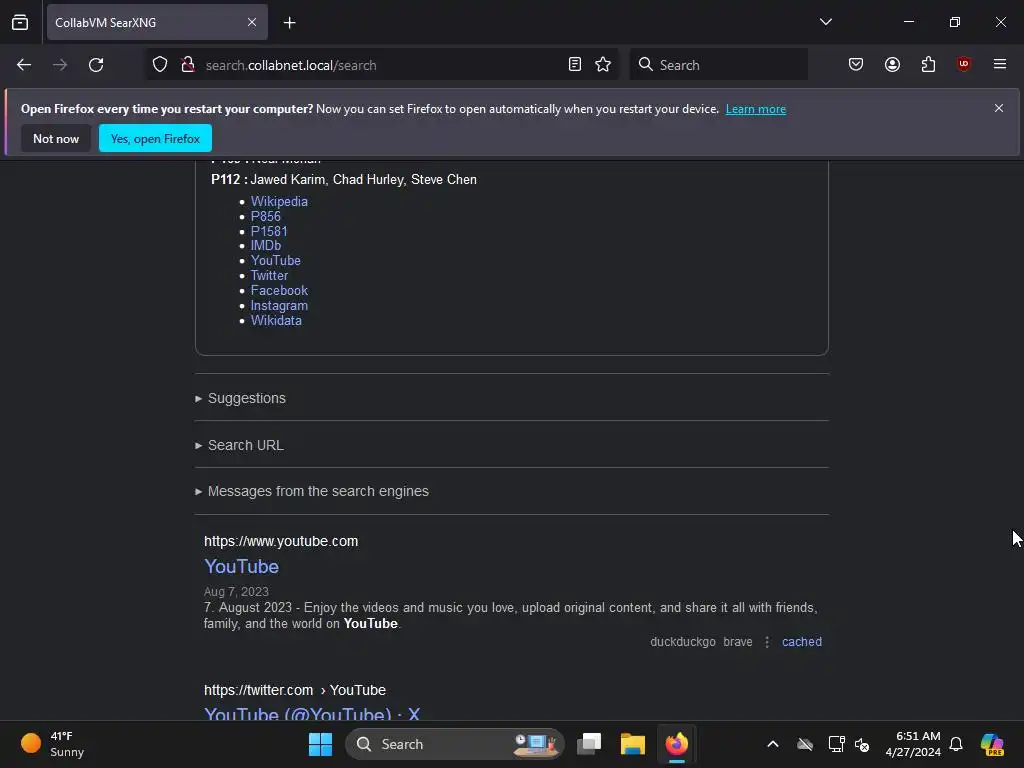Expand Messages from the search engines
This screenshot has height=768, width=1024.
click(x=312, y=491)
